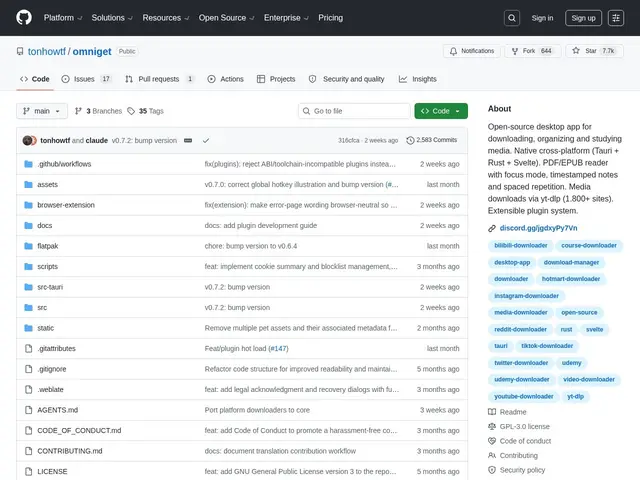Image resolution: width=640 pixels, height=480 pixels.
Task: Click the Readme book icon
Action: [x=492, y=412]
